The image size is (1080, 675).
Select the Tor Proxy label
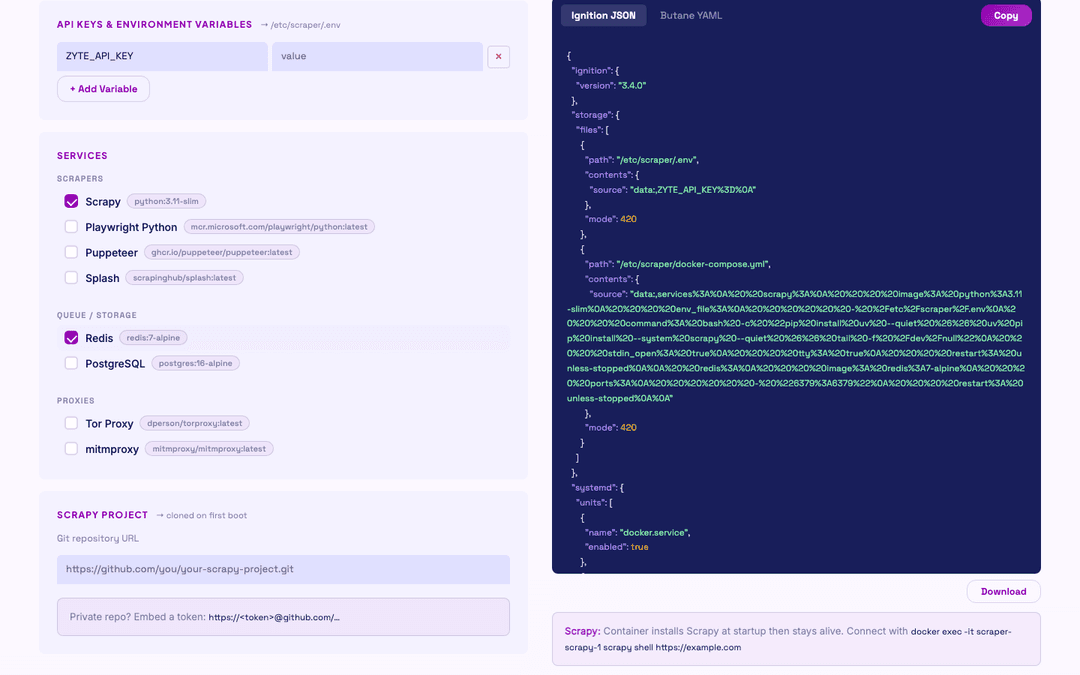pos(109,424)
